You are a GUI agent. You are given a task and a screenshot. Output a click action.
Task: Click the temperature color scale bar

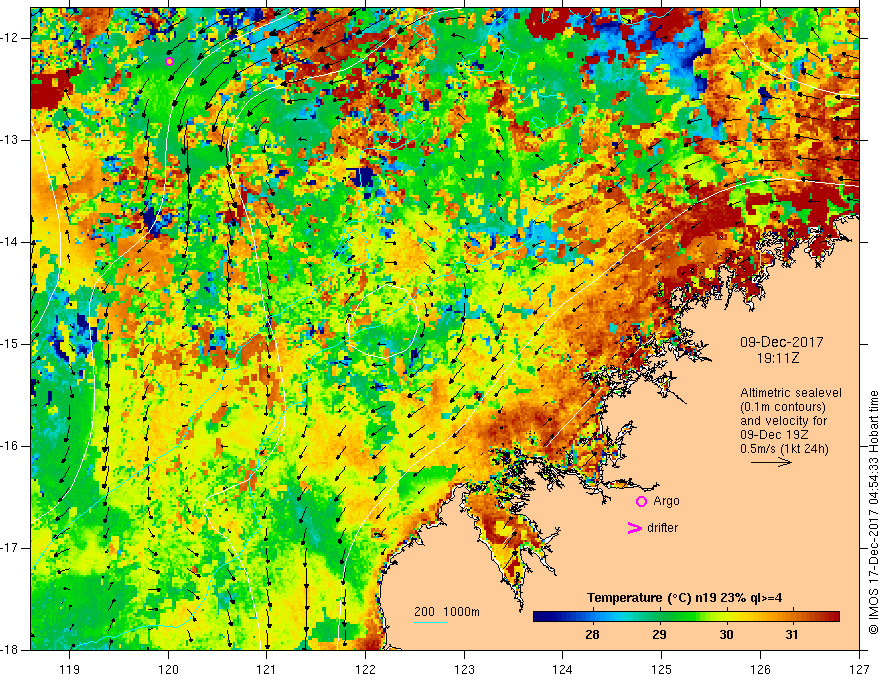(x=686, y=617)
